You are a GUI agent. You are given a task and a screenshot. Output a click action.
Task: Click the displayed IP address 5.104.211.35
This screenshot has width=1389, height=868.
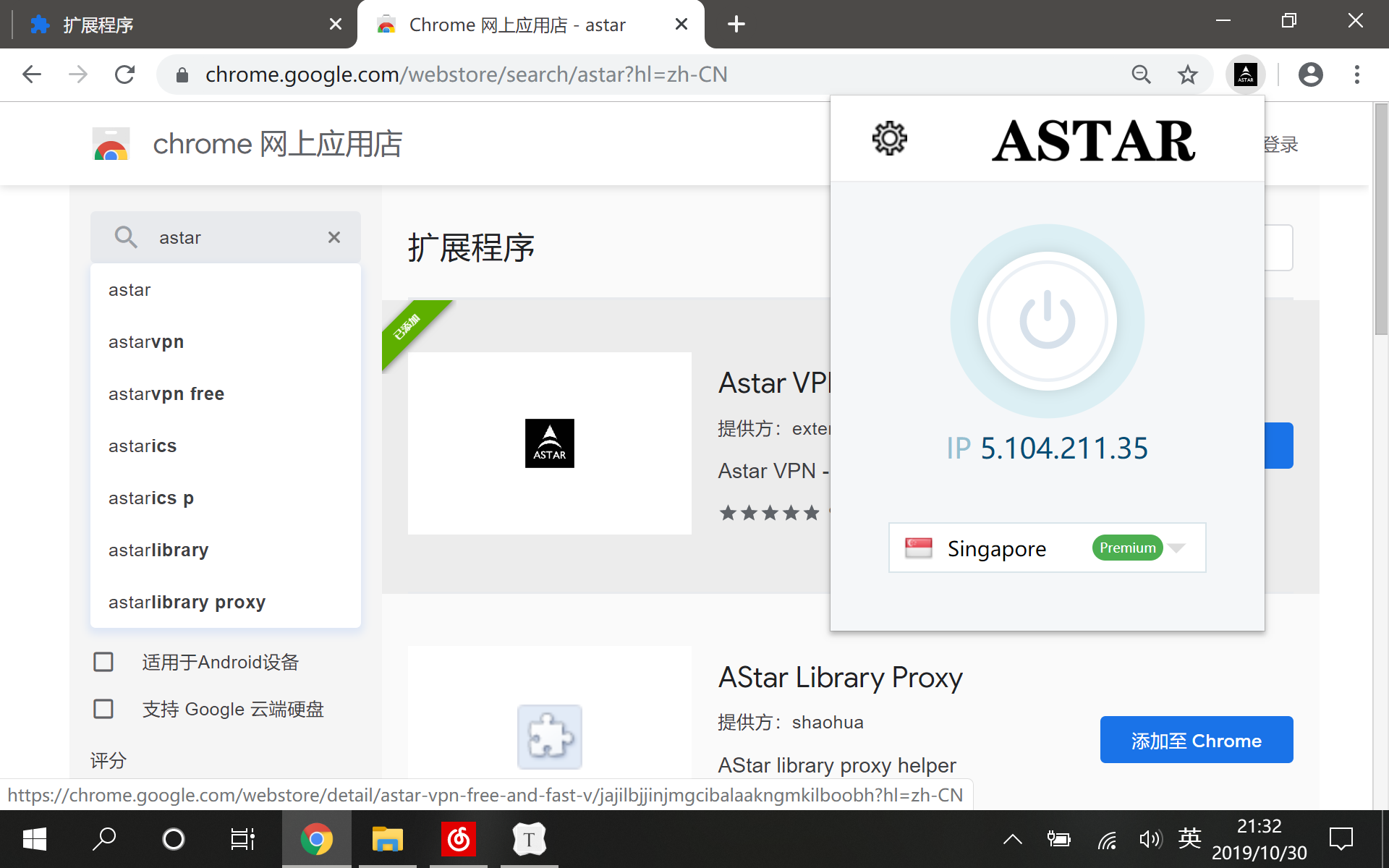click(x=1063, y=448)
